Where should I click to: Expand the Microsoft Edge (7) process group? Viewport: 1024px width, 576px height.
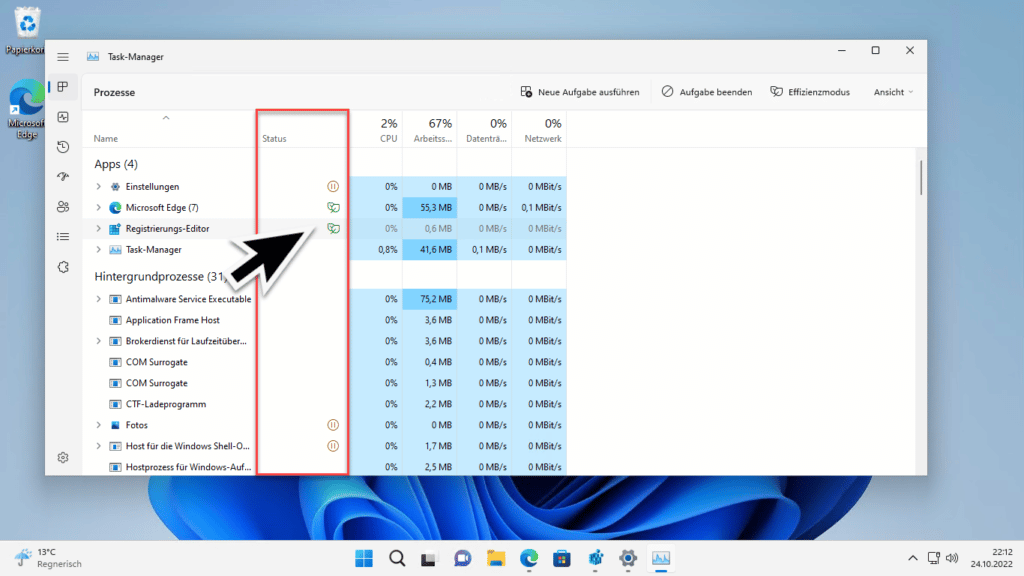[99, 208]
